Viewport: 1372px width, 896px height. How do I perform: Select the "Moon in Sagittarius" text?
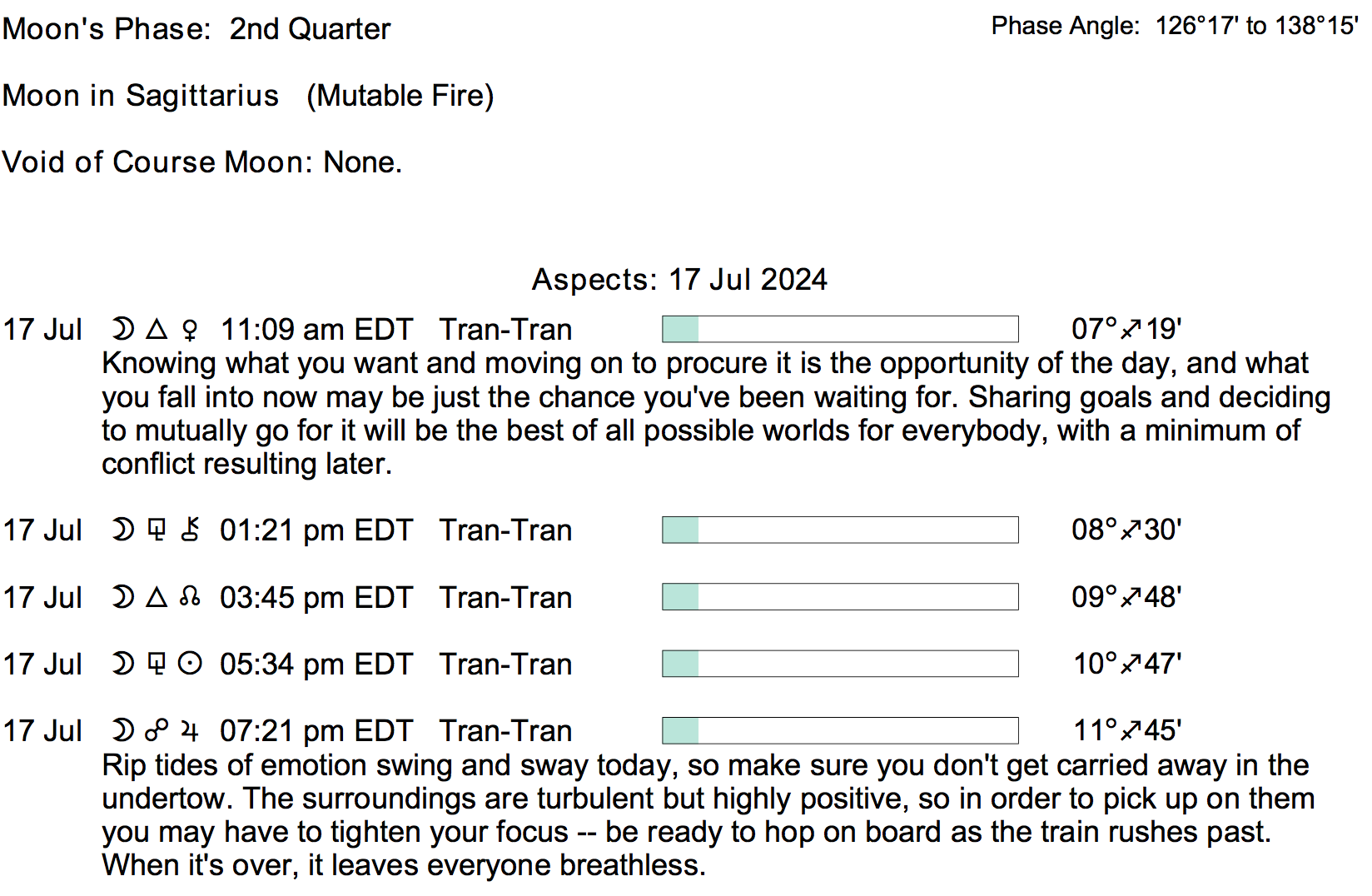tap(141, 96)
